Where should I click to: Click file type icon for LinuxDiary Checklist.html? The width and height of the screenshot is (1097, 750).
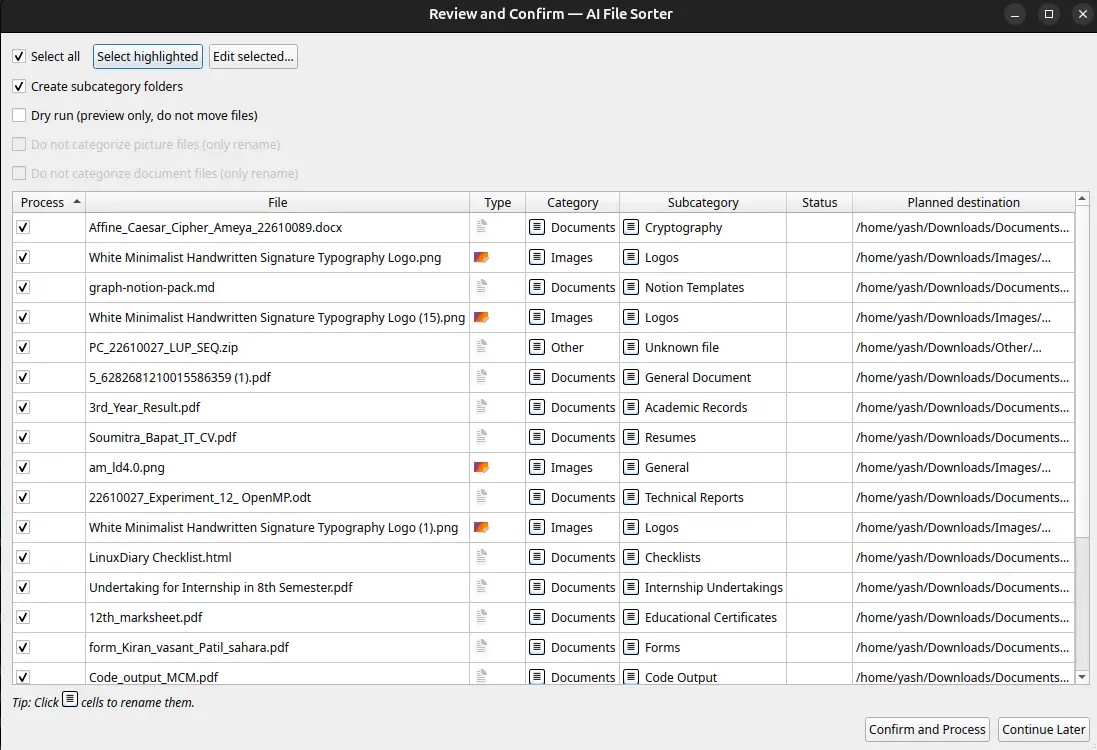481,556
